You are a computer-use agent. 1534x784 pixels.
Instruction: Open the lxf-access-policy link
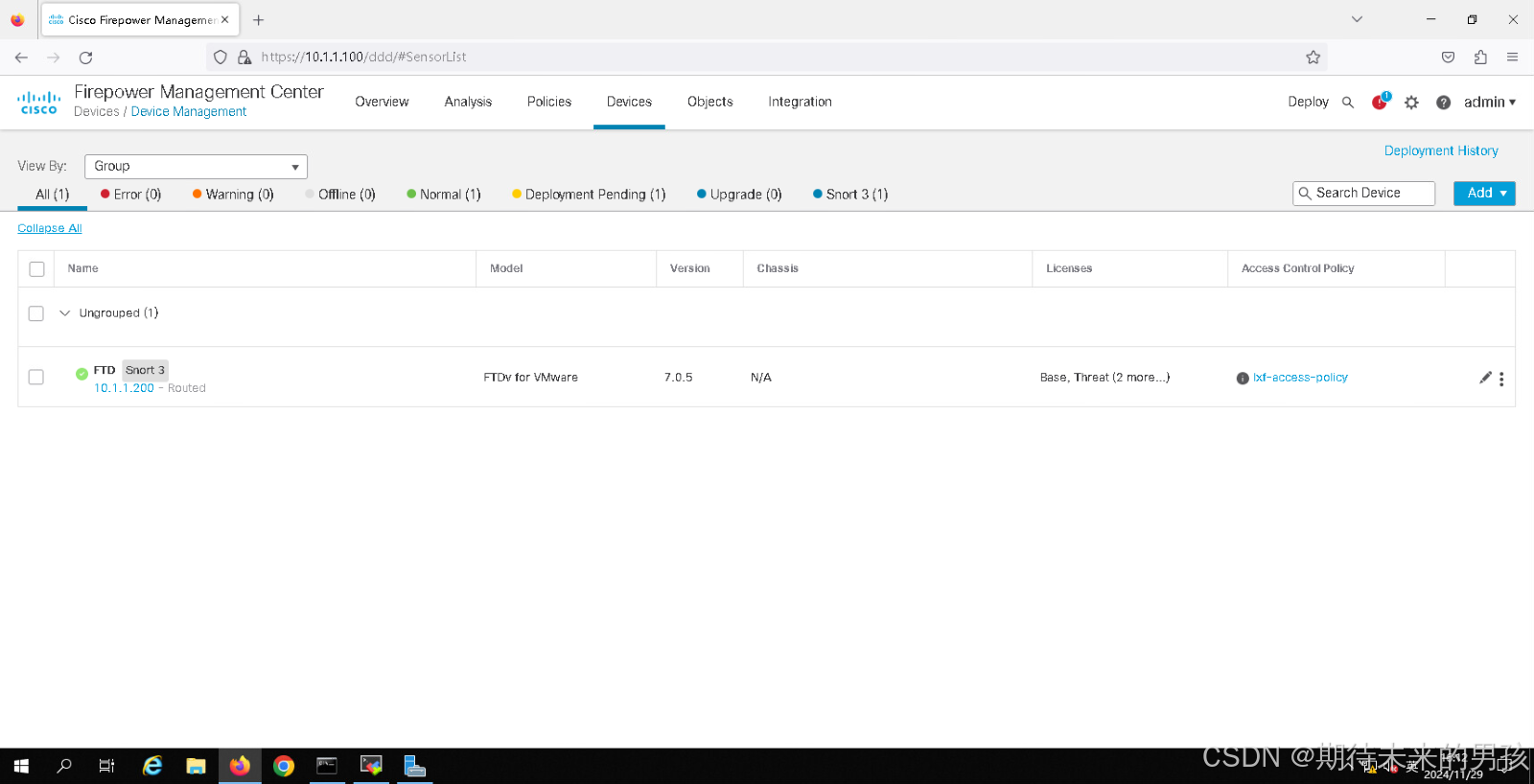coord(1300,378)
